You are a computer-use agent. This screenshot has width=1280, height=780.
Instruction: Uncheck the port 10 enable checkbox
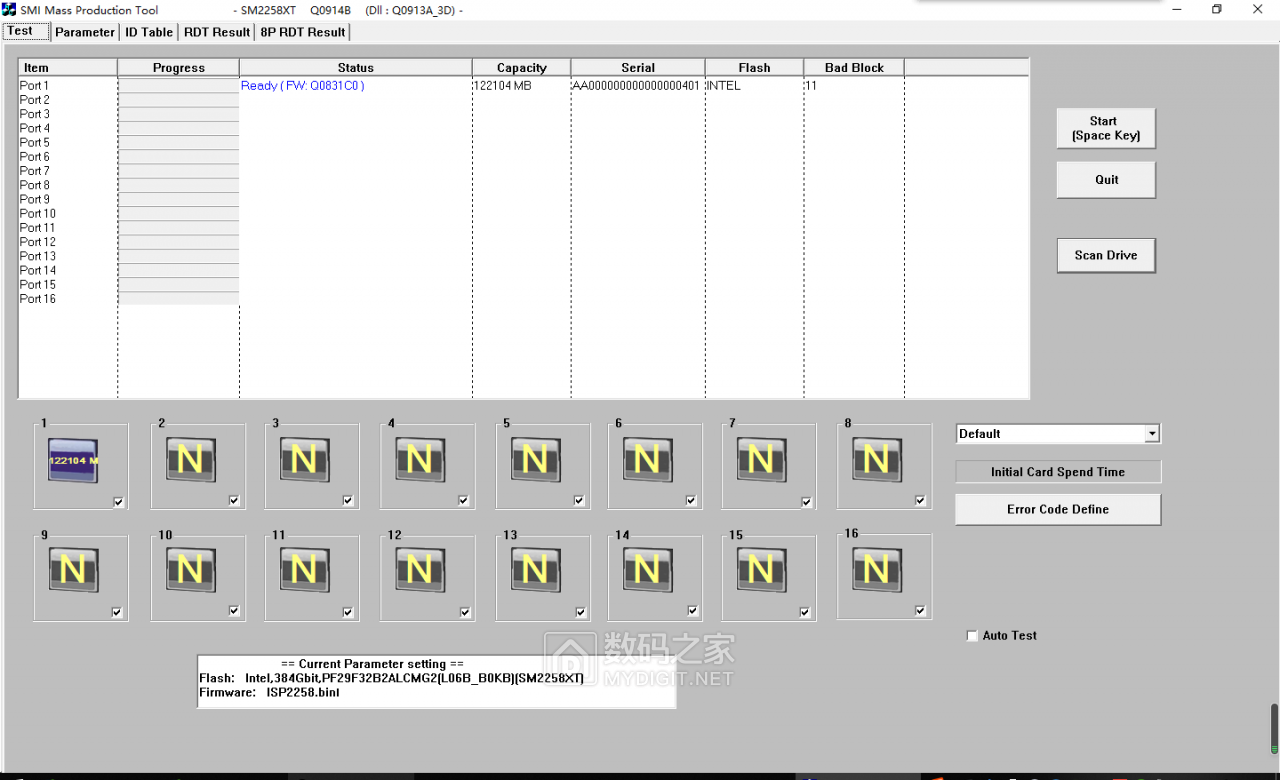tap(234, 611)
